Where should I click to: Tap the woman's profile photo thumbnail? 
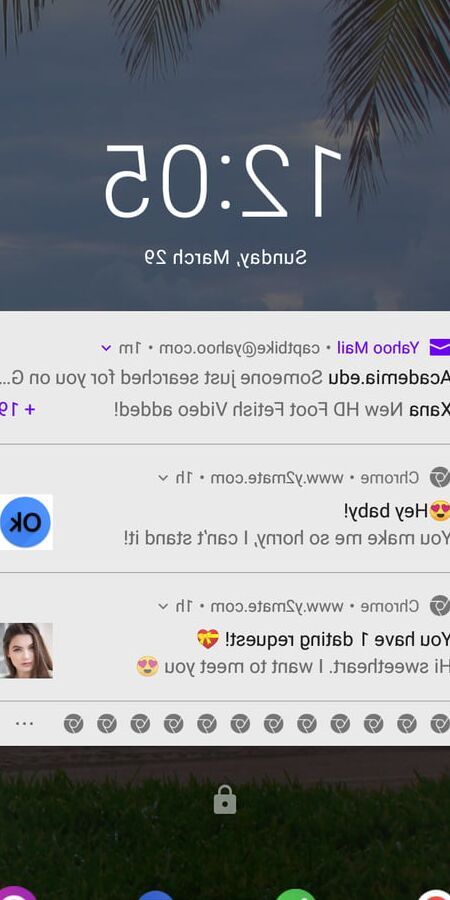(x=26, y=651)
